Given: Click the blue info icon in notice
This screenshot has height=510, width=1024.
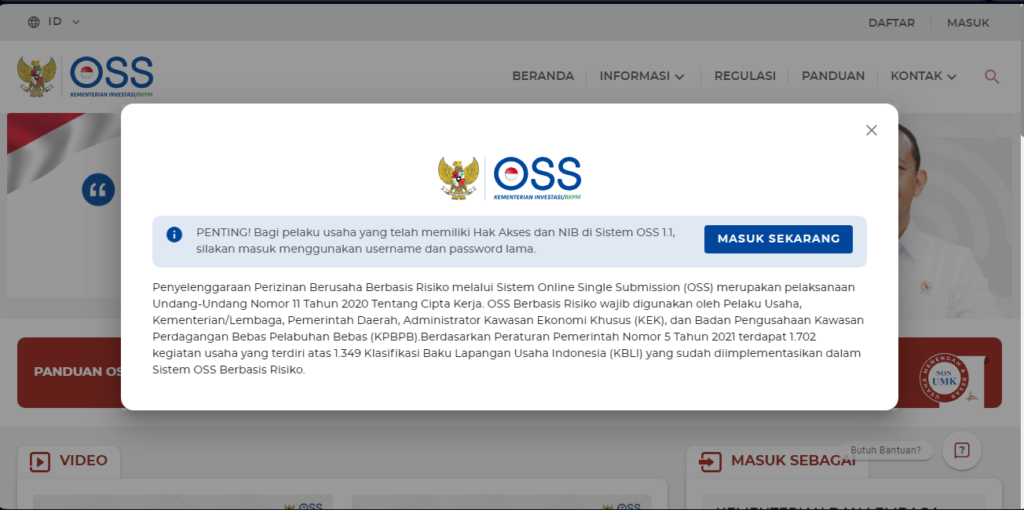Looking at the screenshot, I should (x=174, y=234).
